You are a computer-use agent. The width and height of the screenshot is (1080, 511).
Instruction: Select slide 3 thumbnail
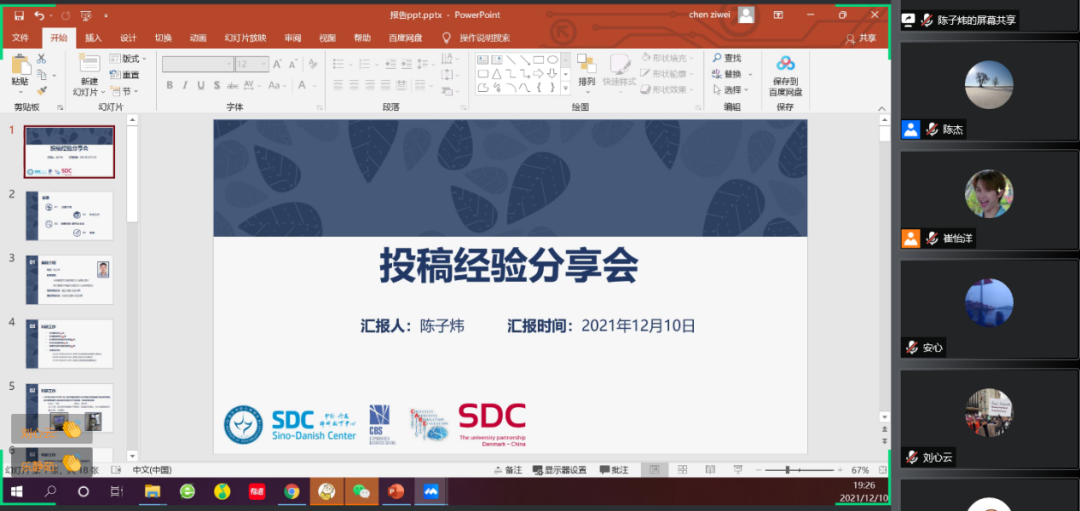tap(70, 280)
